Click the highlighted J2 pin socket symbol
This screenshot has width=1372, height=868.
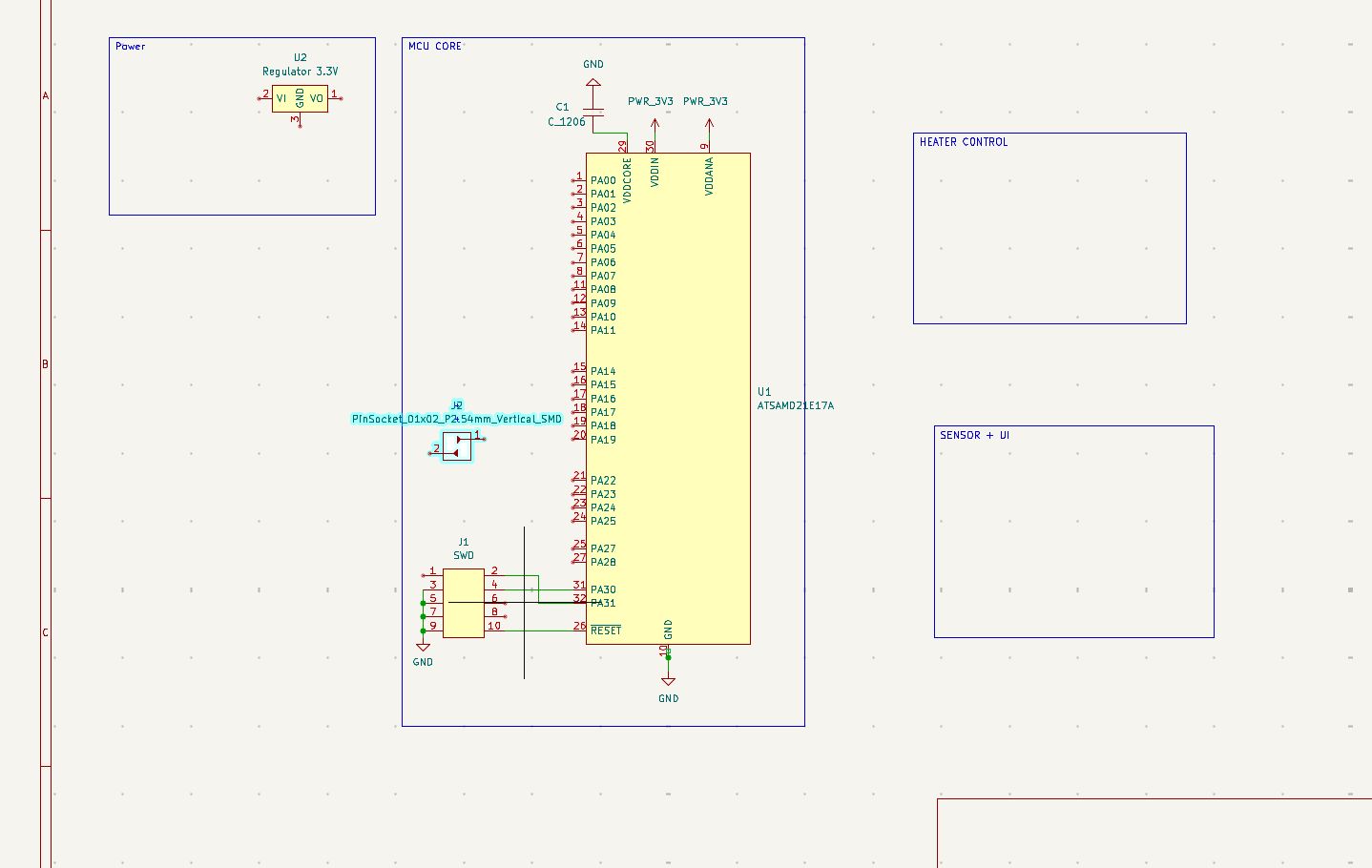click(x=456, y=445)
